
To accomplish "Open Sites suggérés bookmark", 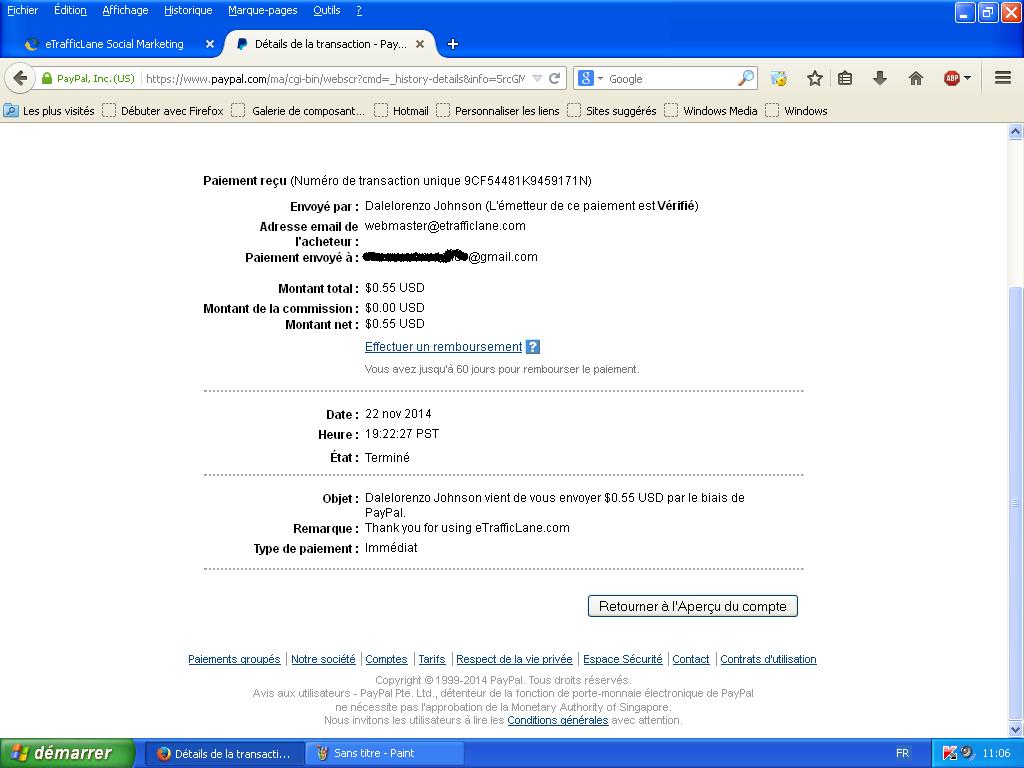I will tap(613, 110).
